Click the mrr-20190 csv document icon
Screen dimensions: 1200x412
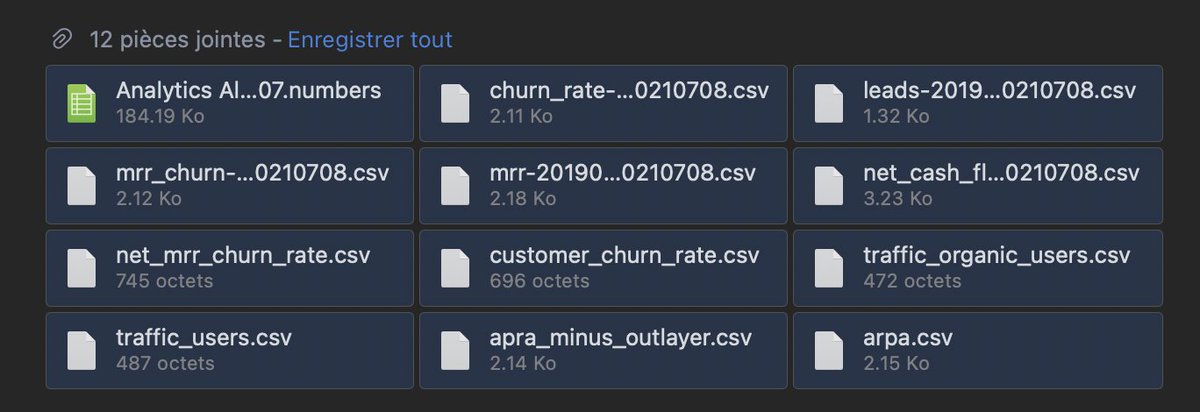(x=455, y=185)
